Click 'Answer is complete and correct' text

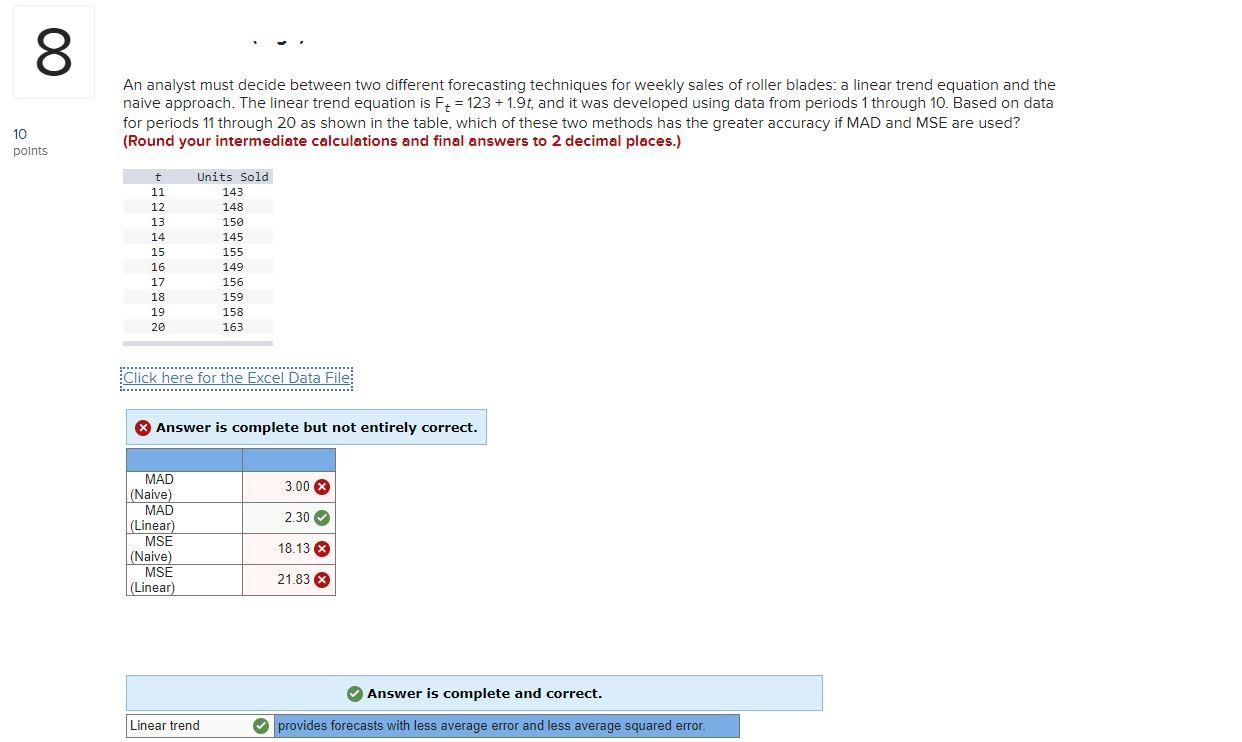pos(485,694)
